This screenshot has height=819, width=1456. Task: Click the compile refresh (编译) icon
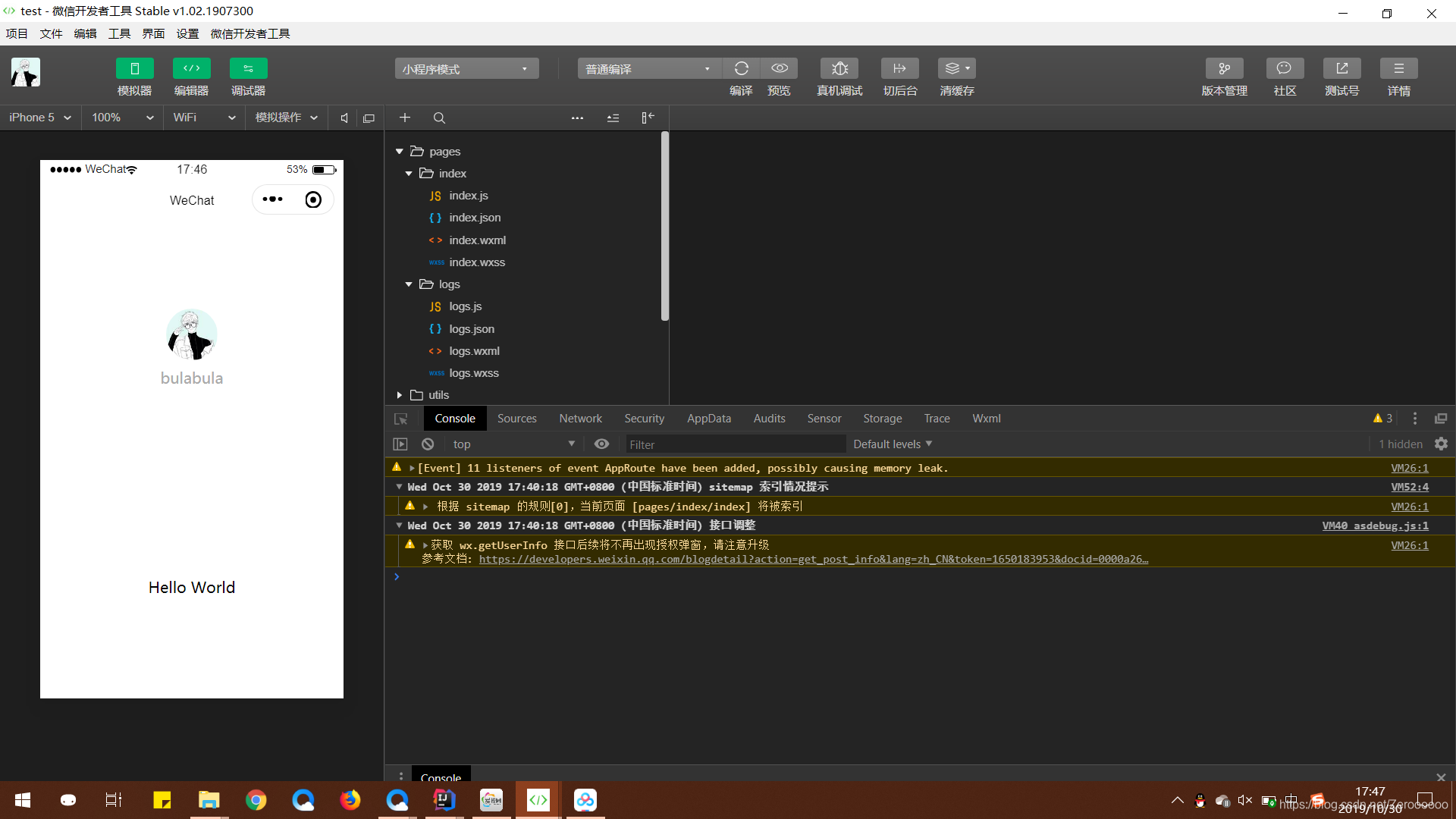tap(741, 69)
